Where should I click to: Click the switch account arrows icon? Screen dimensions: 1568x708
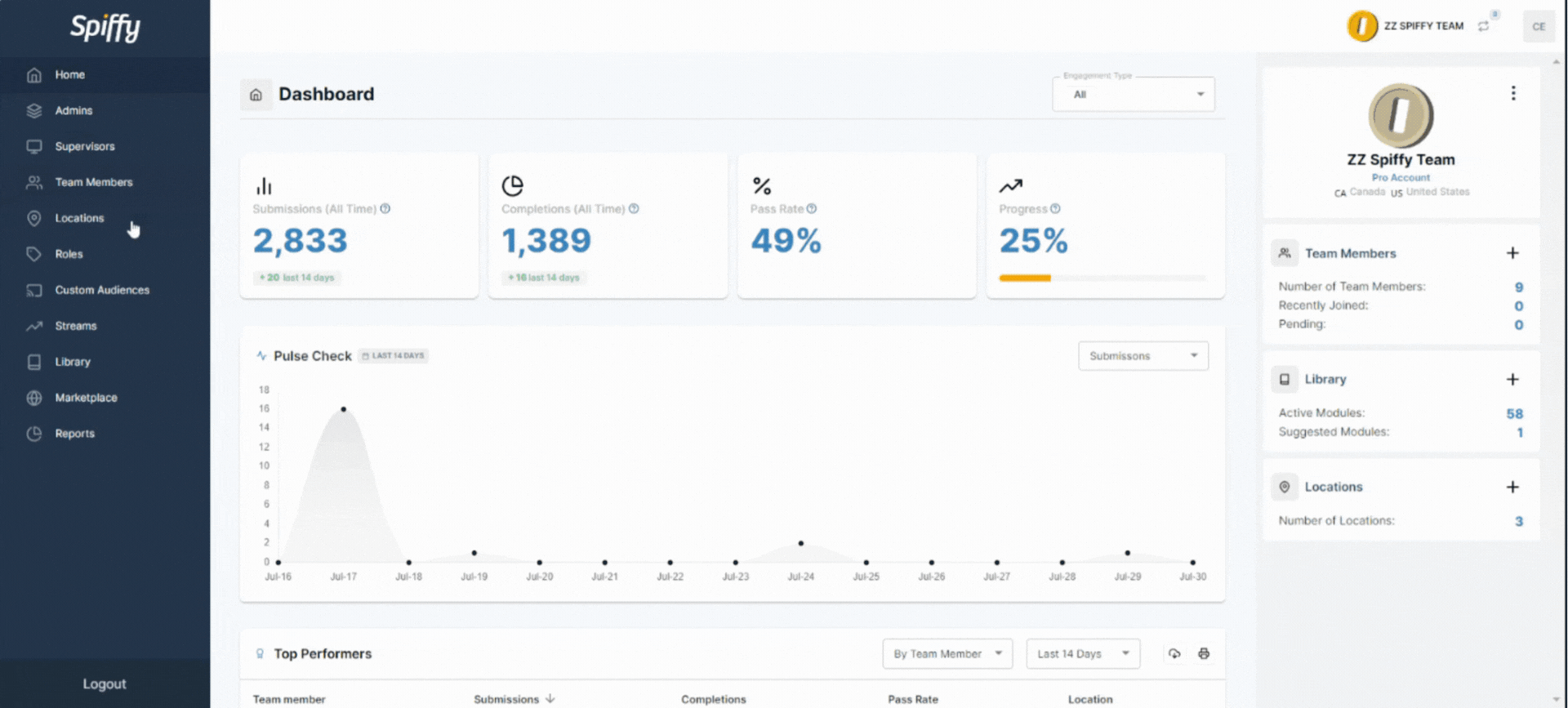coord(1483,26)
